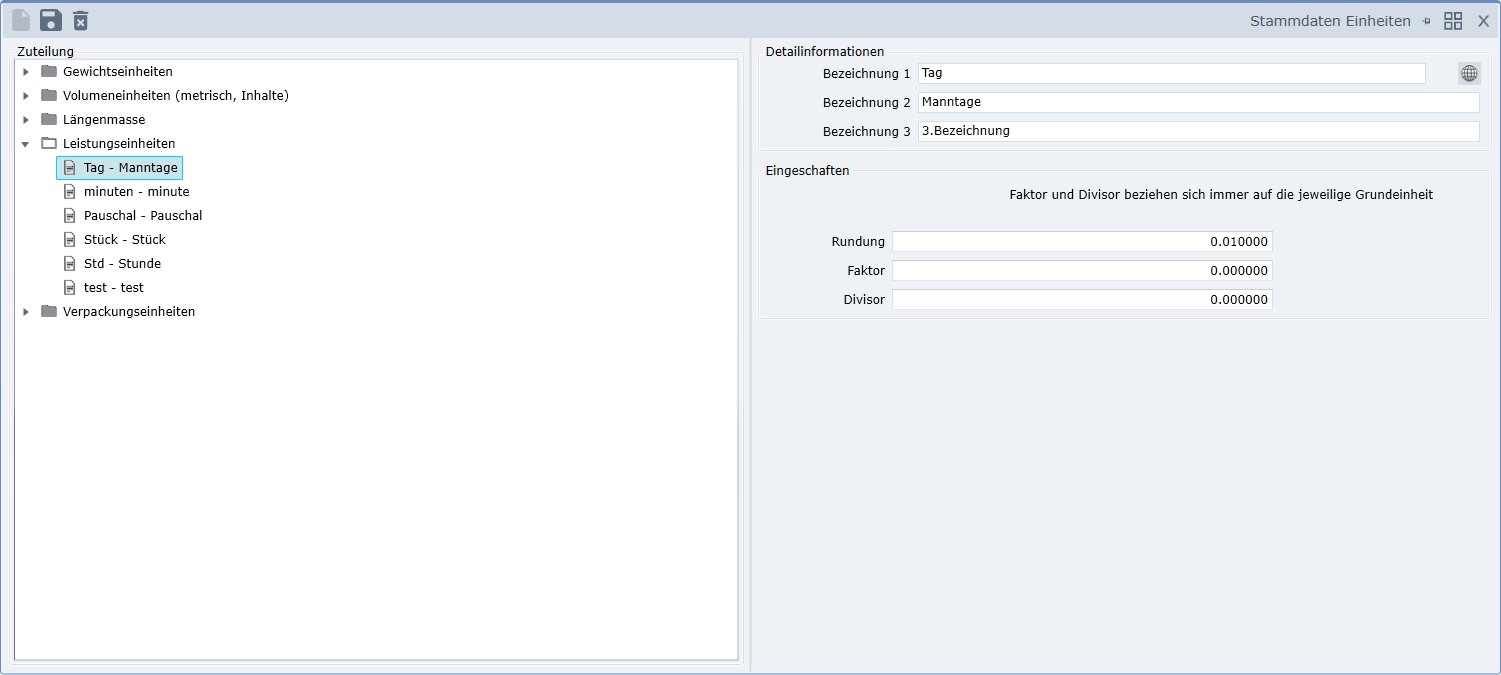Screen dimensions: 1501x675
Task: Select the minuten - minute entry
Action: click(137, 192)
